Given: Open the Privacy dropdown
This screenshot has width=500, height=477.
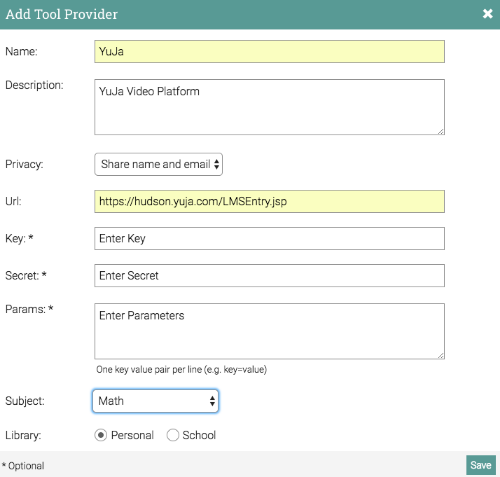Looking at the screenshot, I should pos(158,164).
